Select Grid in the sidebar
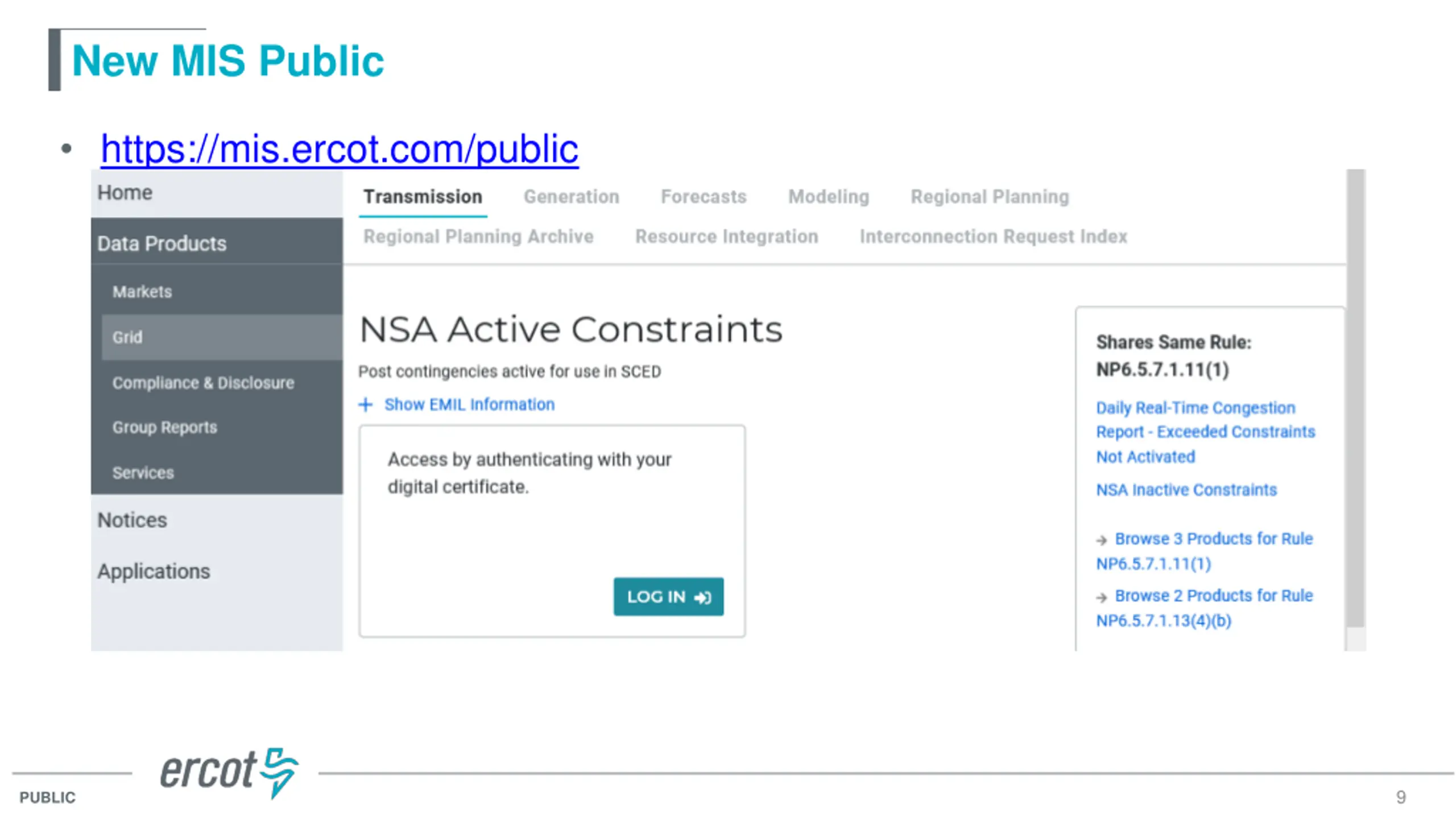Screen dimensions: 1456x819 coord(222,337)
